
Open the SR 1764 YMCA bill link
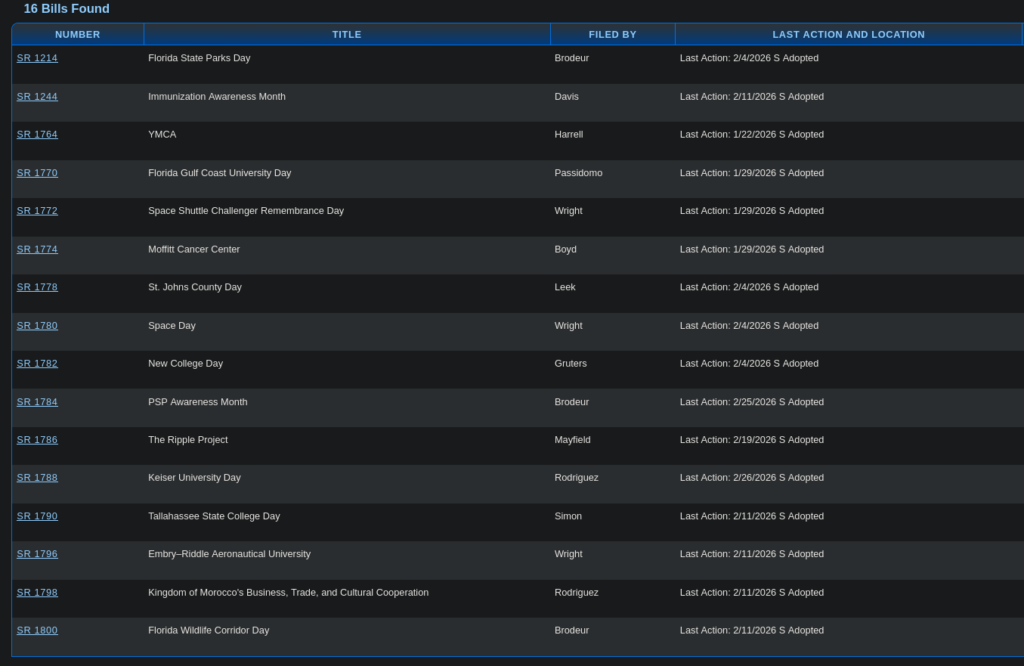click(x=37, y=134)
